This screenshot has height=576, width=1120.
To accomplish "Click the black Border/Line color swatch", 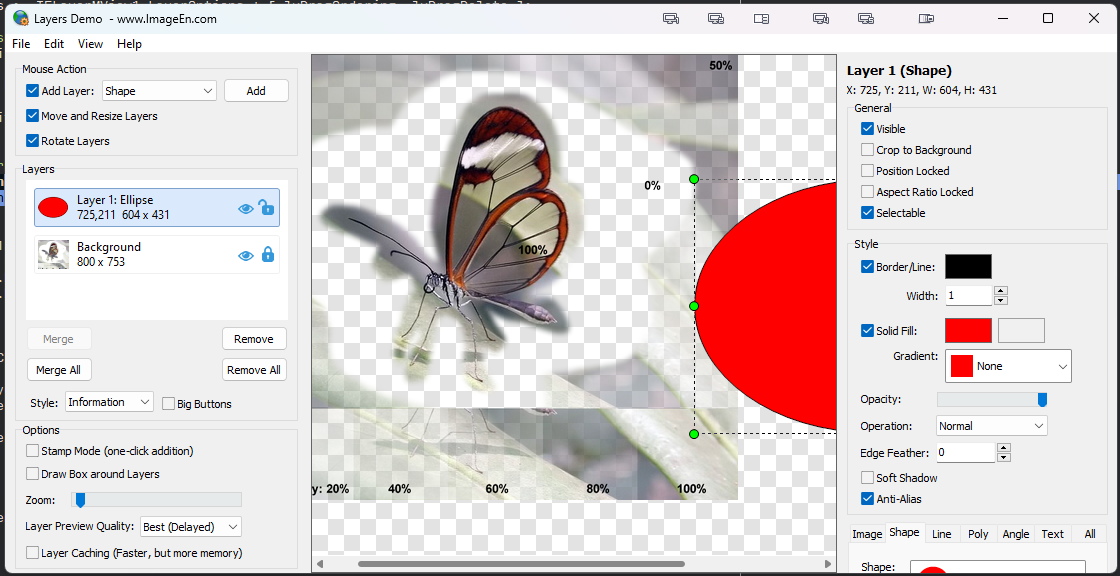I will point(968,267).
